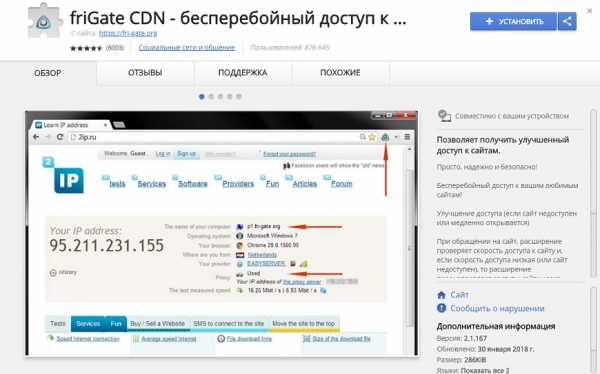
Task: Open the fri-gate.org site link
Action: click(x=128, y=33)
